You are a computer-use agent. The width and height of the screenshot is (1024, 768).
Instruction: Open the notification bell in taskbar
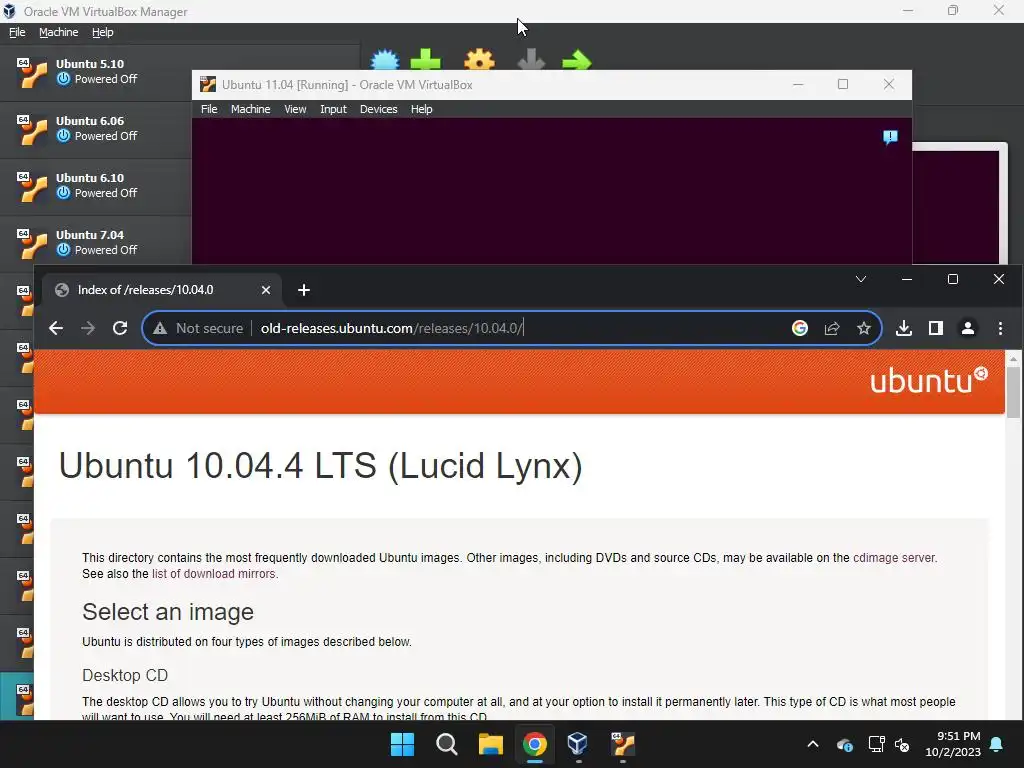(997, 744)
